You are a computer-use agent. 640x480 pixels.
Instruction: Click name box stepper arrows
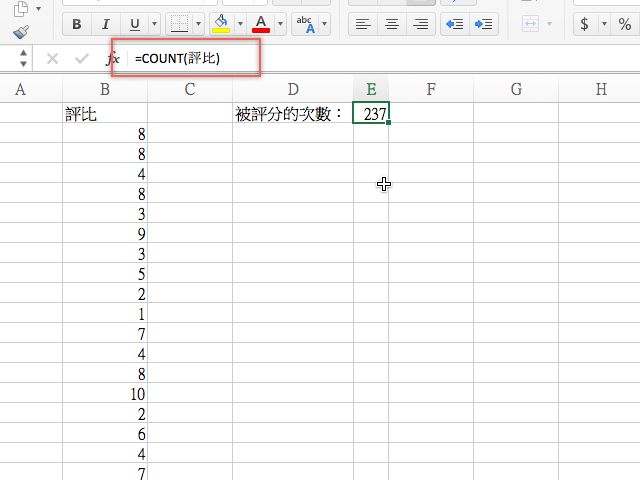click(23, 58)
